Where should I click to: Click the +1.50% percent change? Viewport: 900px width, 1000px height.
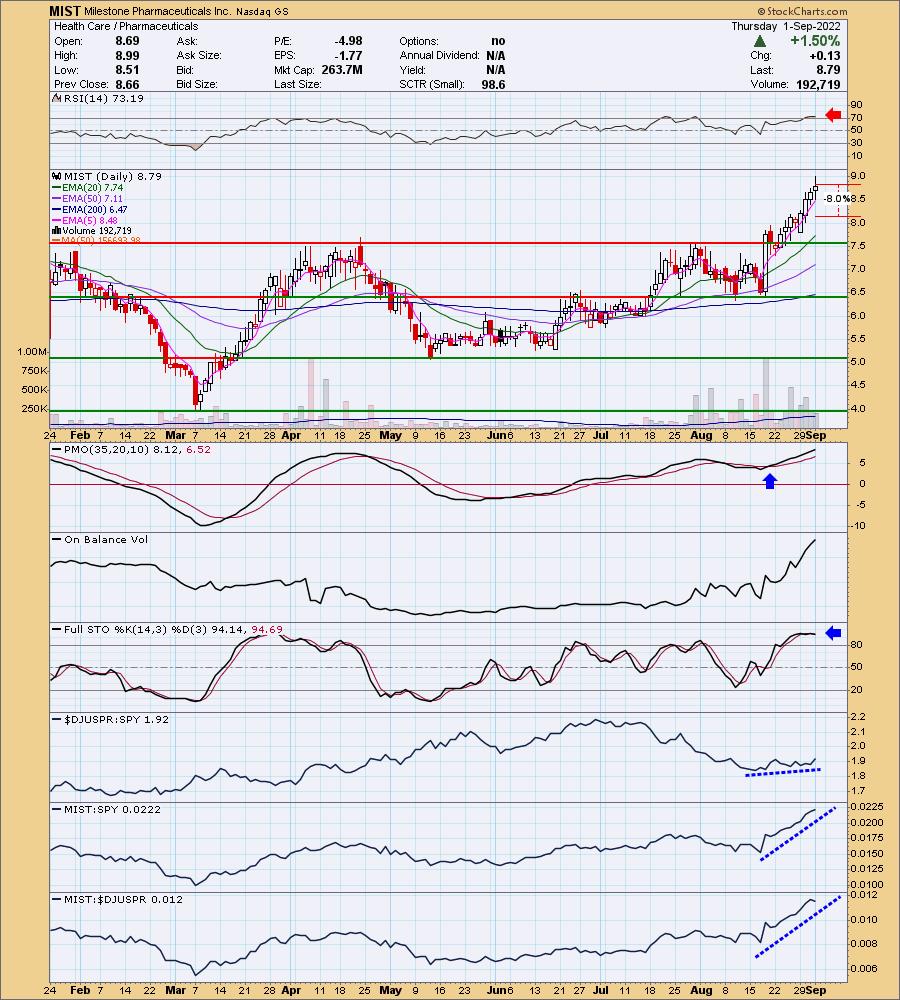click(x=815, y=41)
